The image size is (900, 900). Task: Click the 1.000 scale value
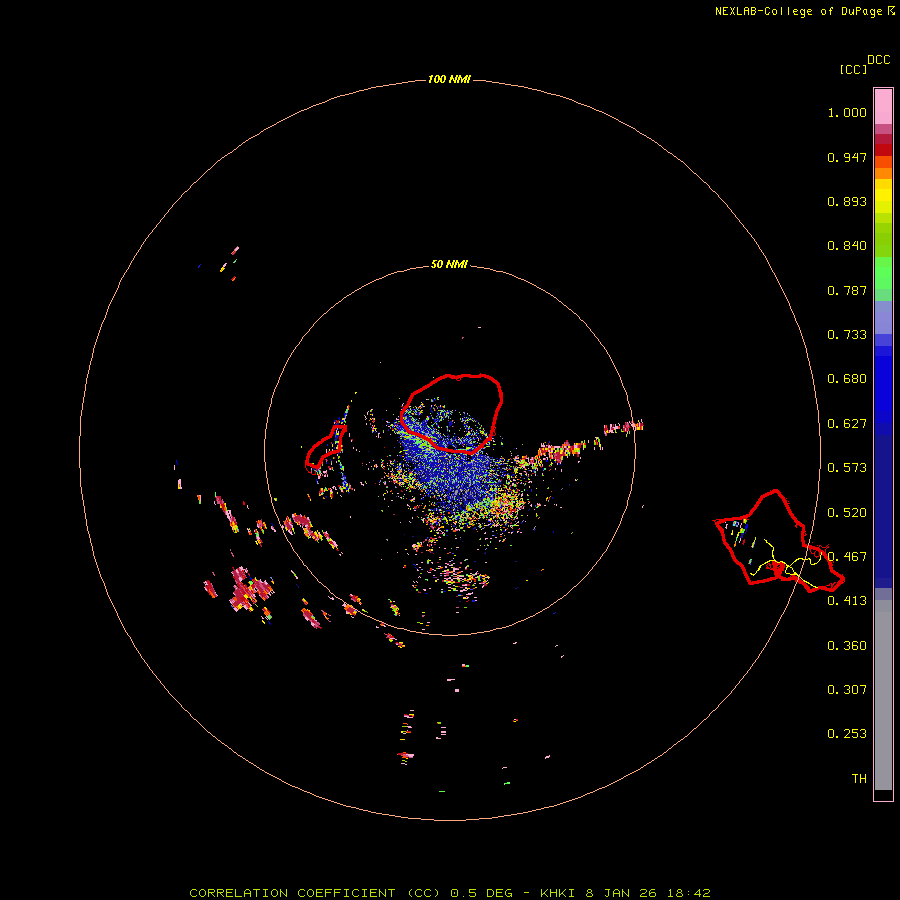point(847,112)
